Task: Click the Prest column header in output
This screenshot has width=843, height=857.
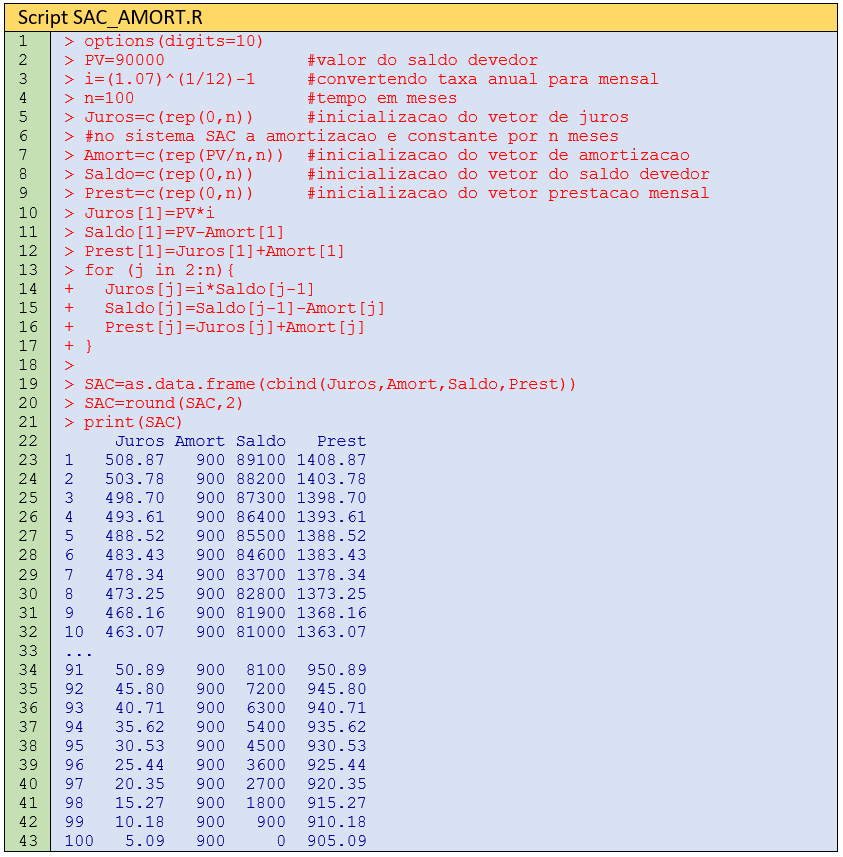Action: tap(341, 441)
